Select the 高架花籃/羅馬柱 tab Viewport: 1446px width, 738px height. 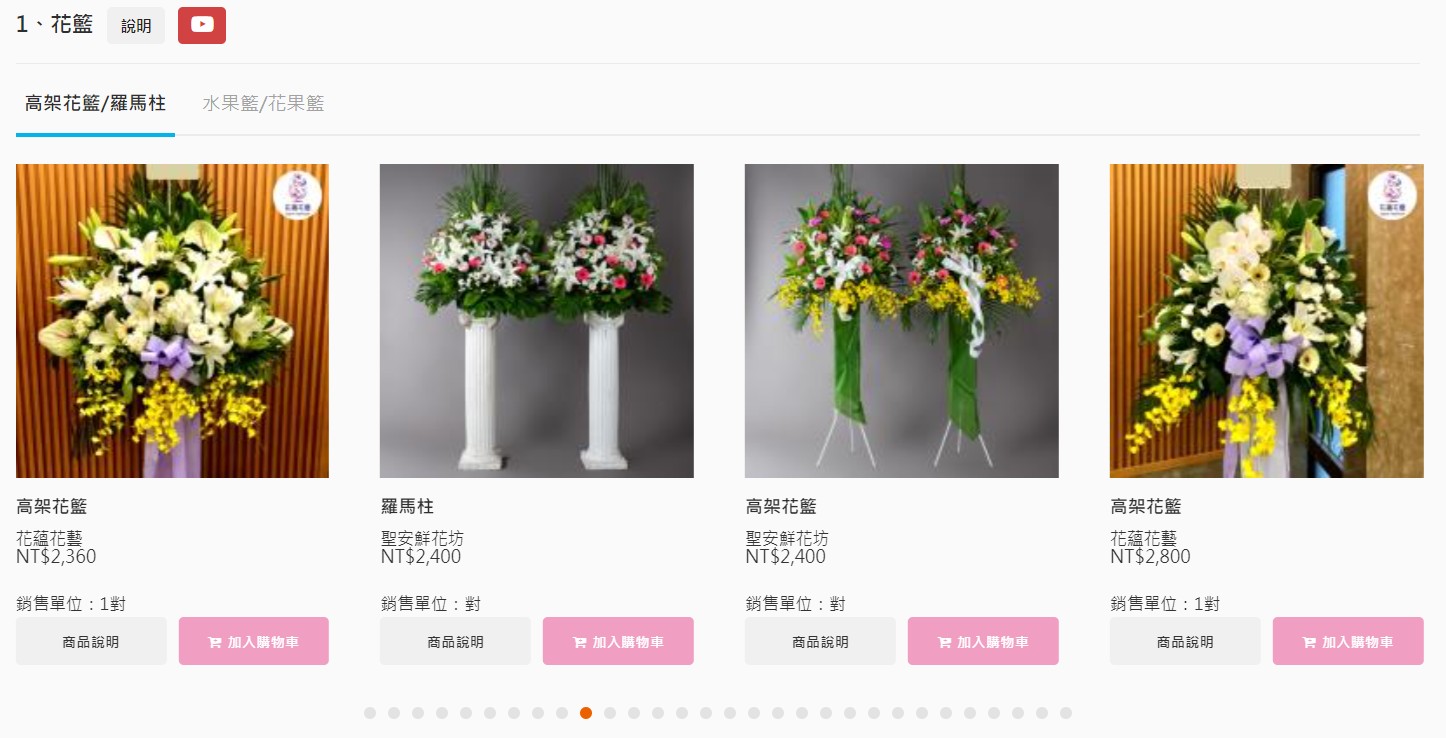pos(95,103)
